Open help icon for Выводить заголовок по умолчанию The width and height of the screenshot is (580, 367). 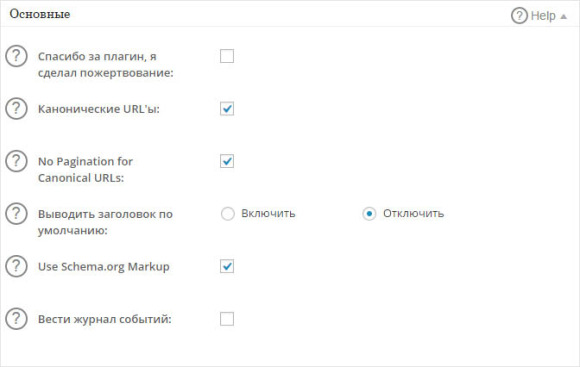(16, 214)
